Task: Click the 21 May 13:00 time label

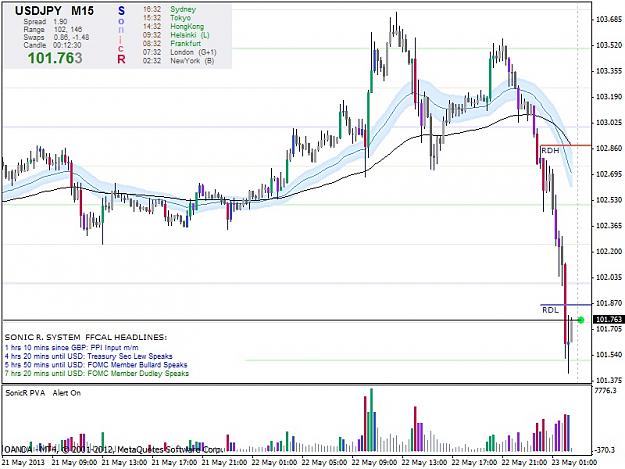Action: 124,463
